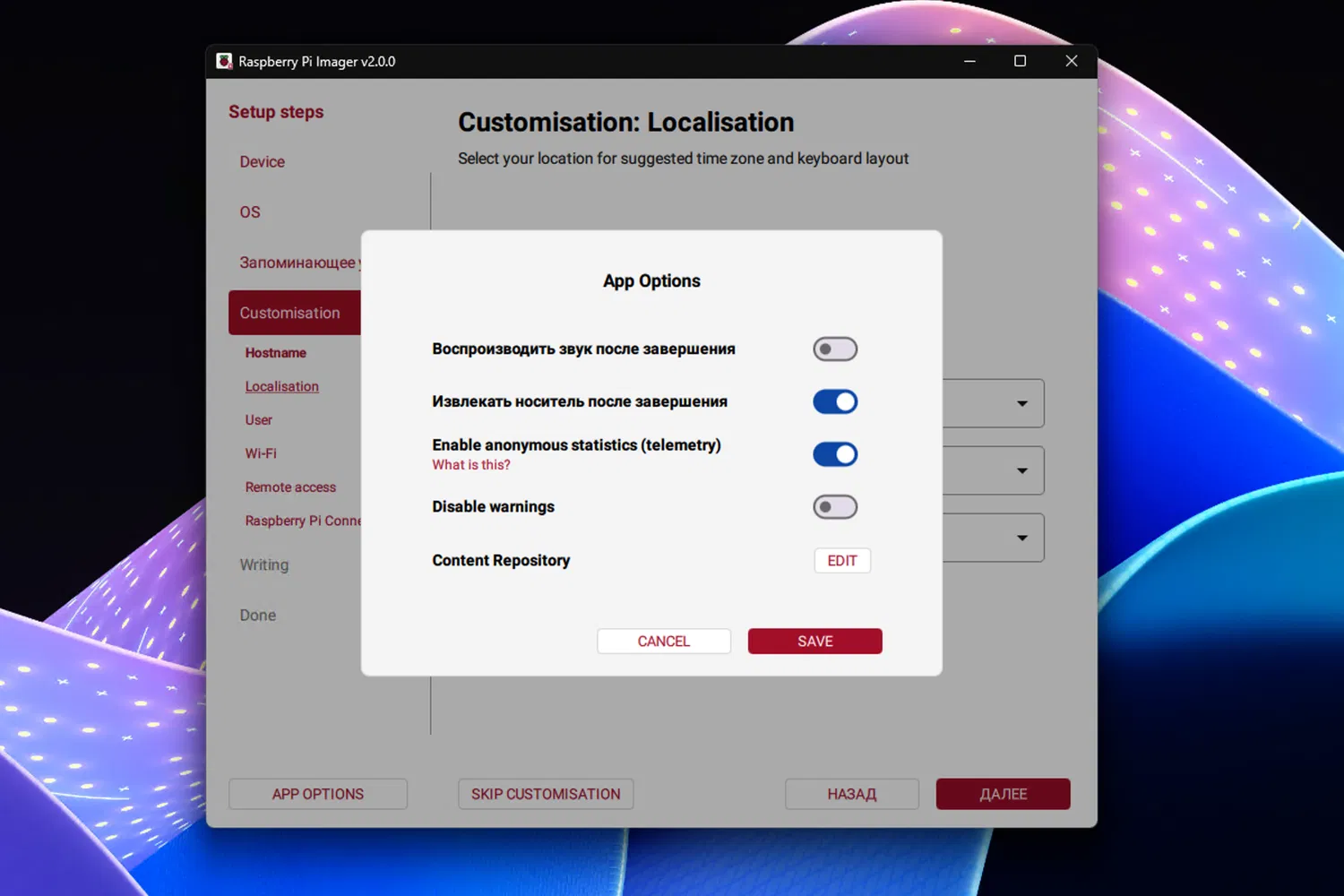Click the 'Disable warnings' label text
Image resolution: width=1344 pixels, height=896 pixels.
pos(494,507)
